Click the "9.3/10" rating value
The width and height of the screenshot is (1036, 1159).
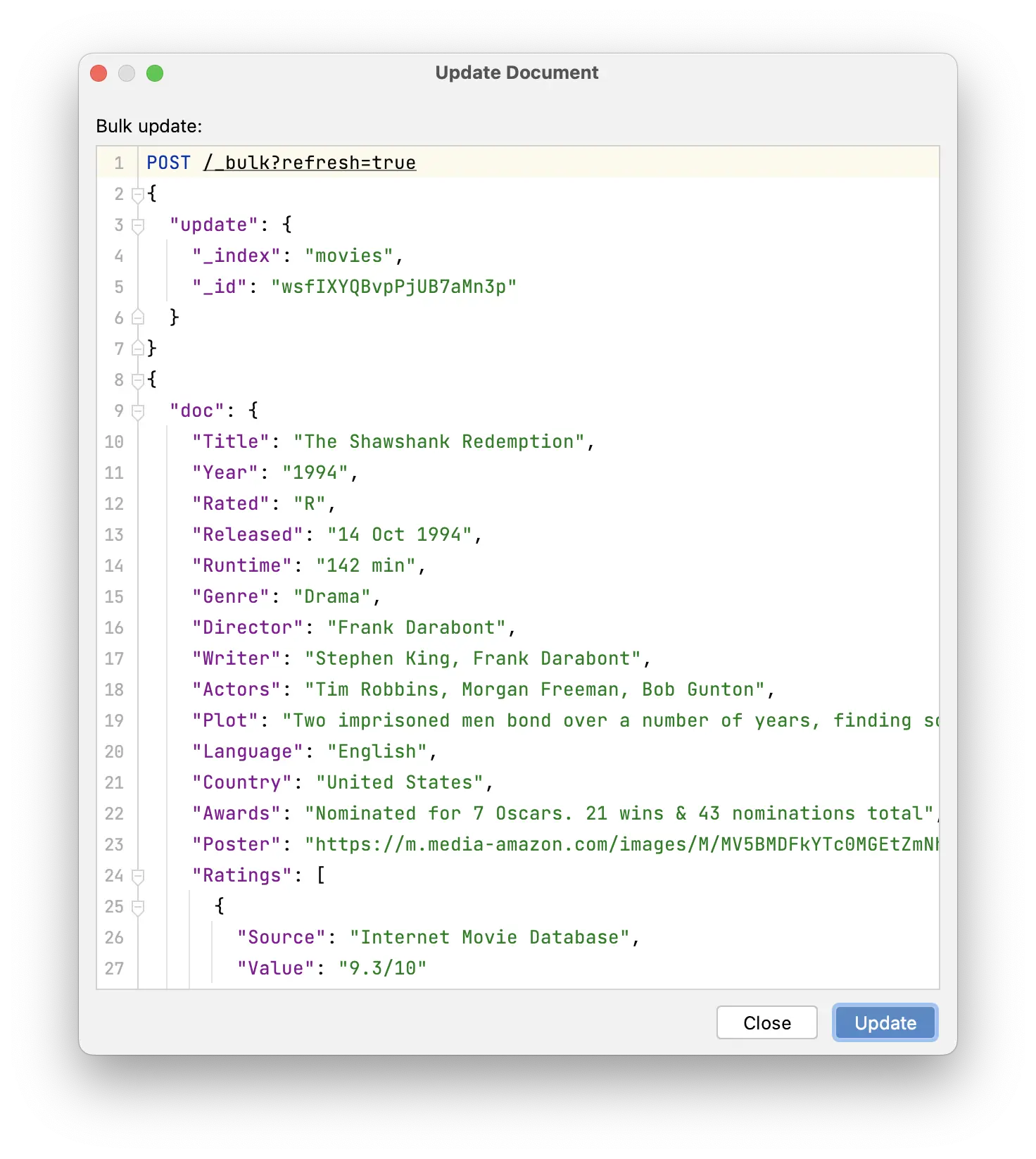(x=383, y=968)
